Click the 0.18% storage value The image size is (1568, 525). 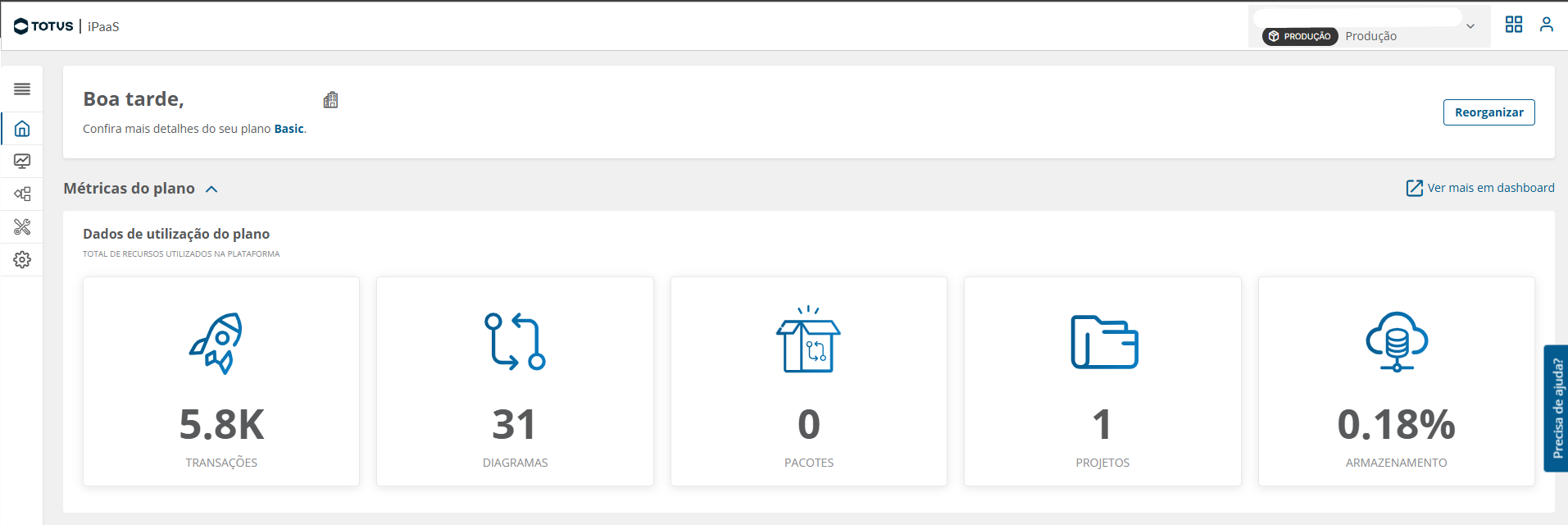point(1397,425)
